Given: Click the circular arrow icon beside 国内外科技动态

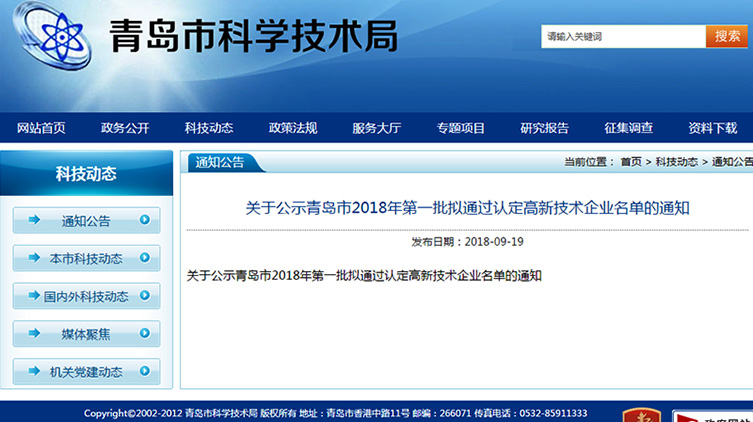Looking at the screenshot, I should (x=145, y=296).
